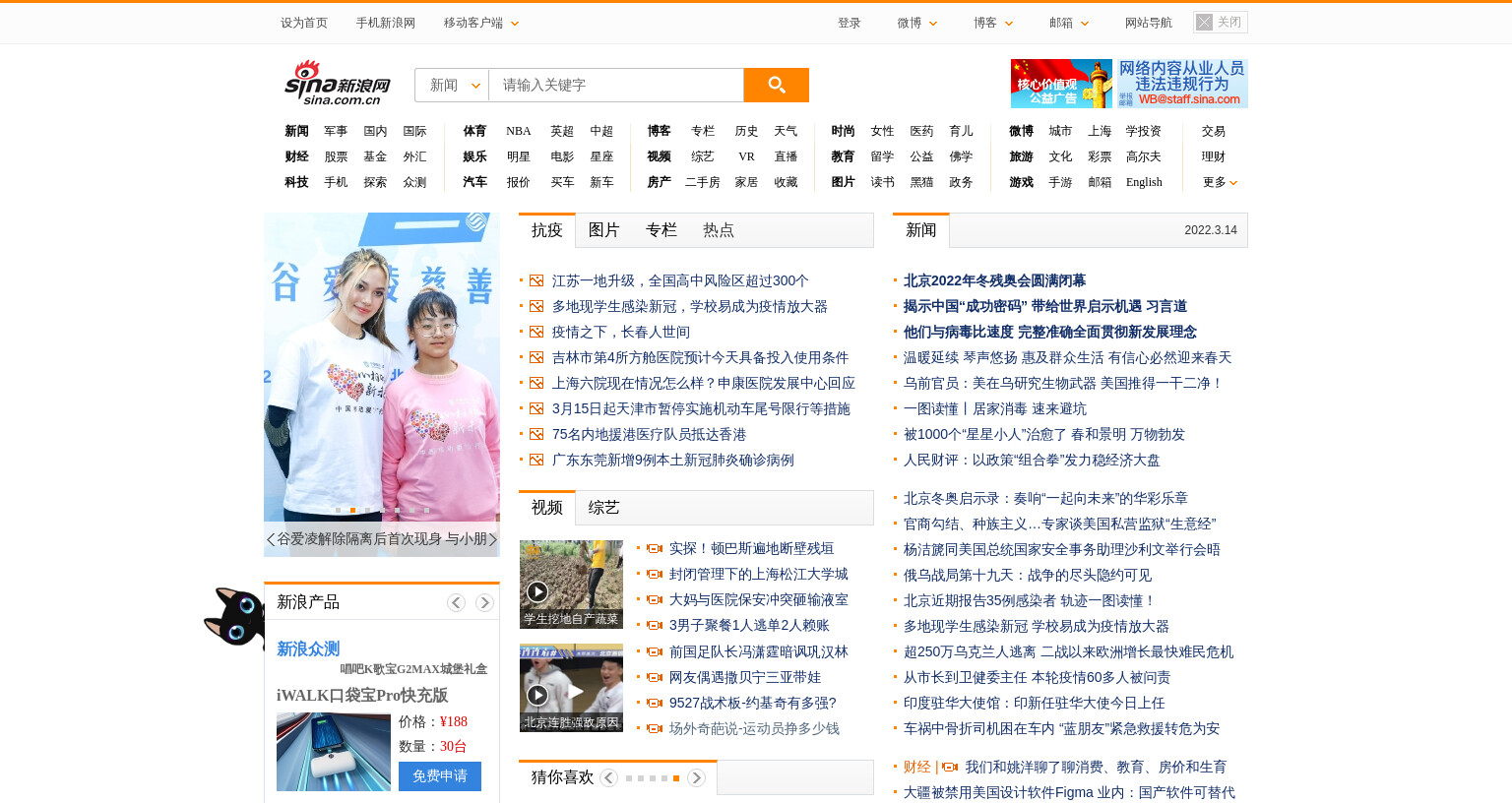Expand 邮箱 dropdown in top bar

coord(1069,23)
